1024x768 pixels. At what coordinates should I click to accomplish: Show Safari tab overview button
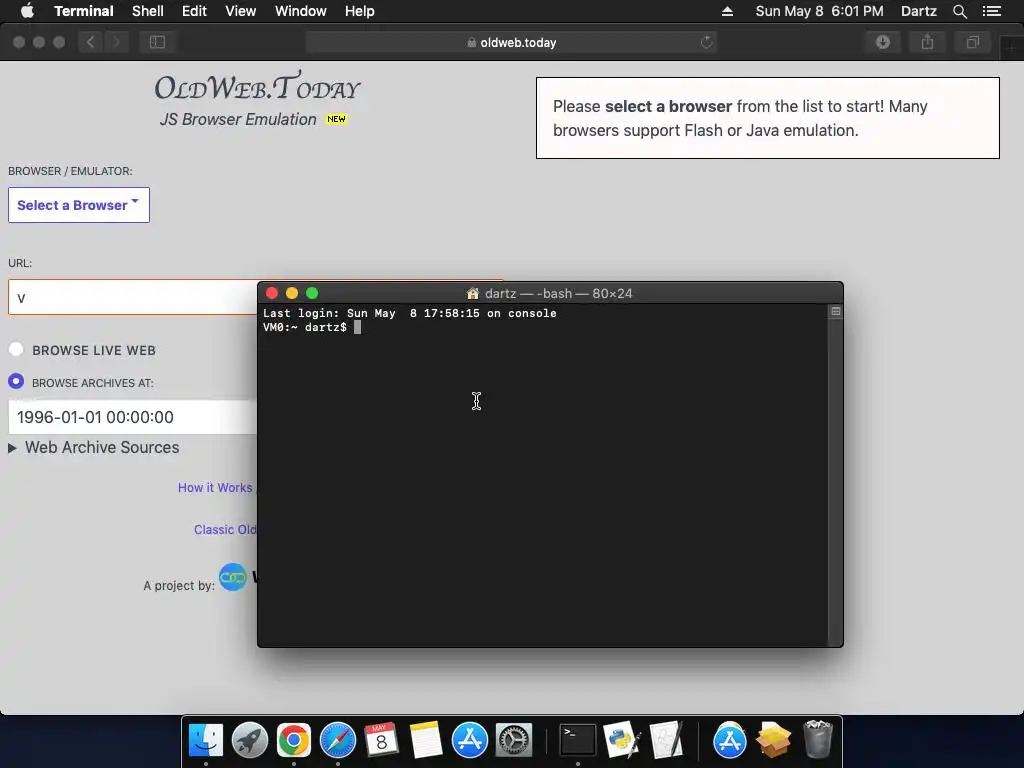972,42
